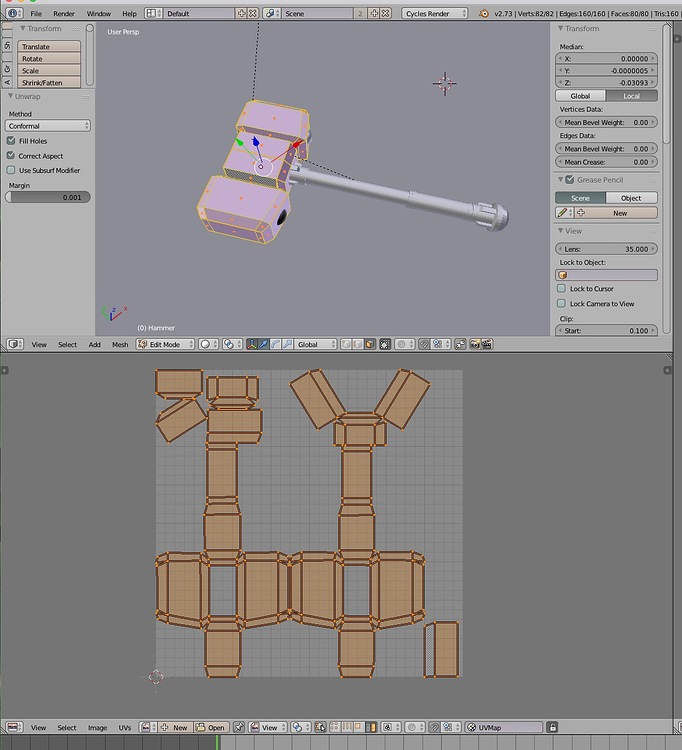Adjust the Lens 35.000 value slider

pyautogui.click(x=606, y=249)
